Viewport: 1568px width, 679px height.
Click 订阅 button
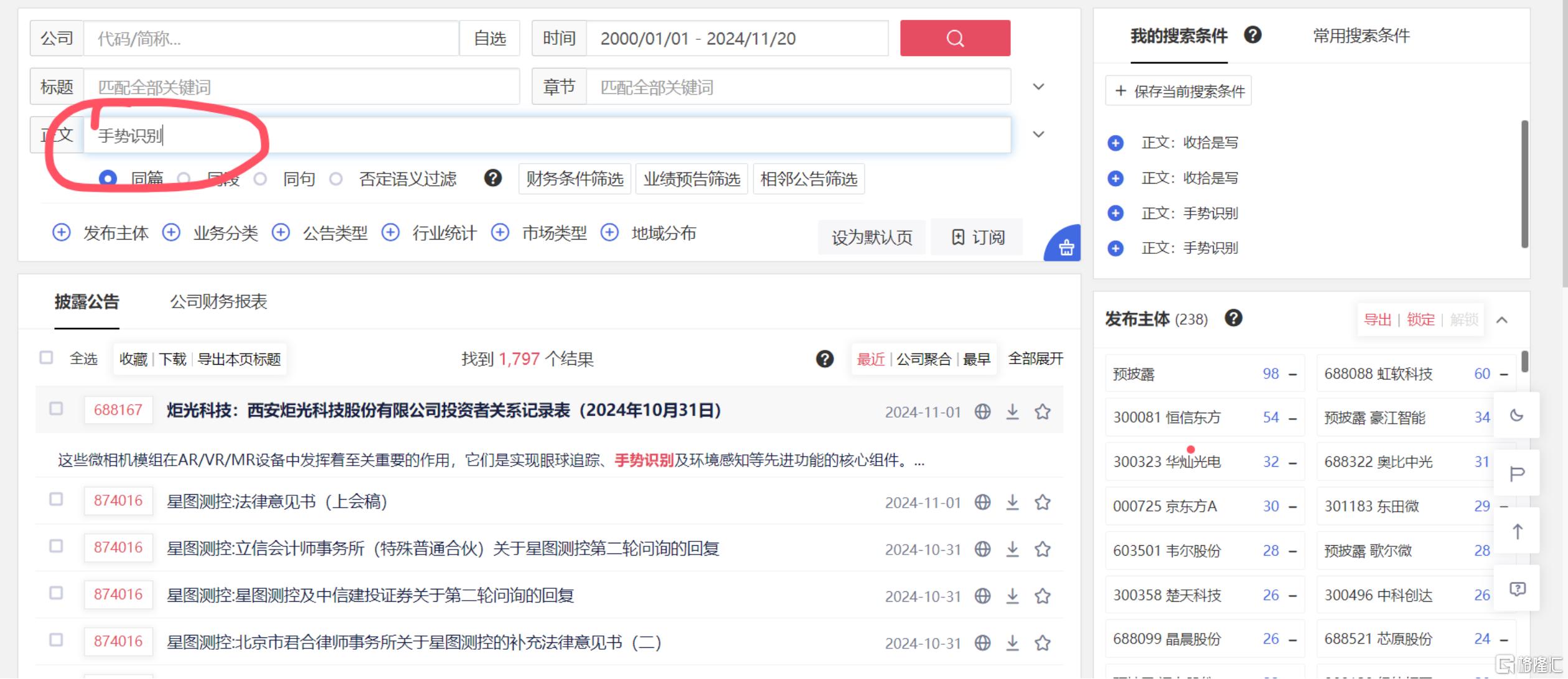(x=977, y=237)
